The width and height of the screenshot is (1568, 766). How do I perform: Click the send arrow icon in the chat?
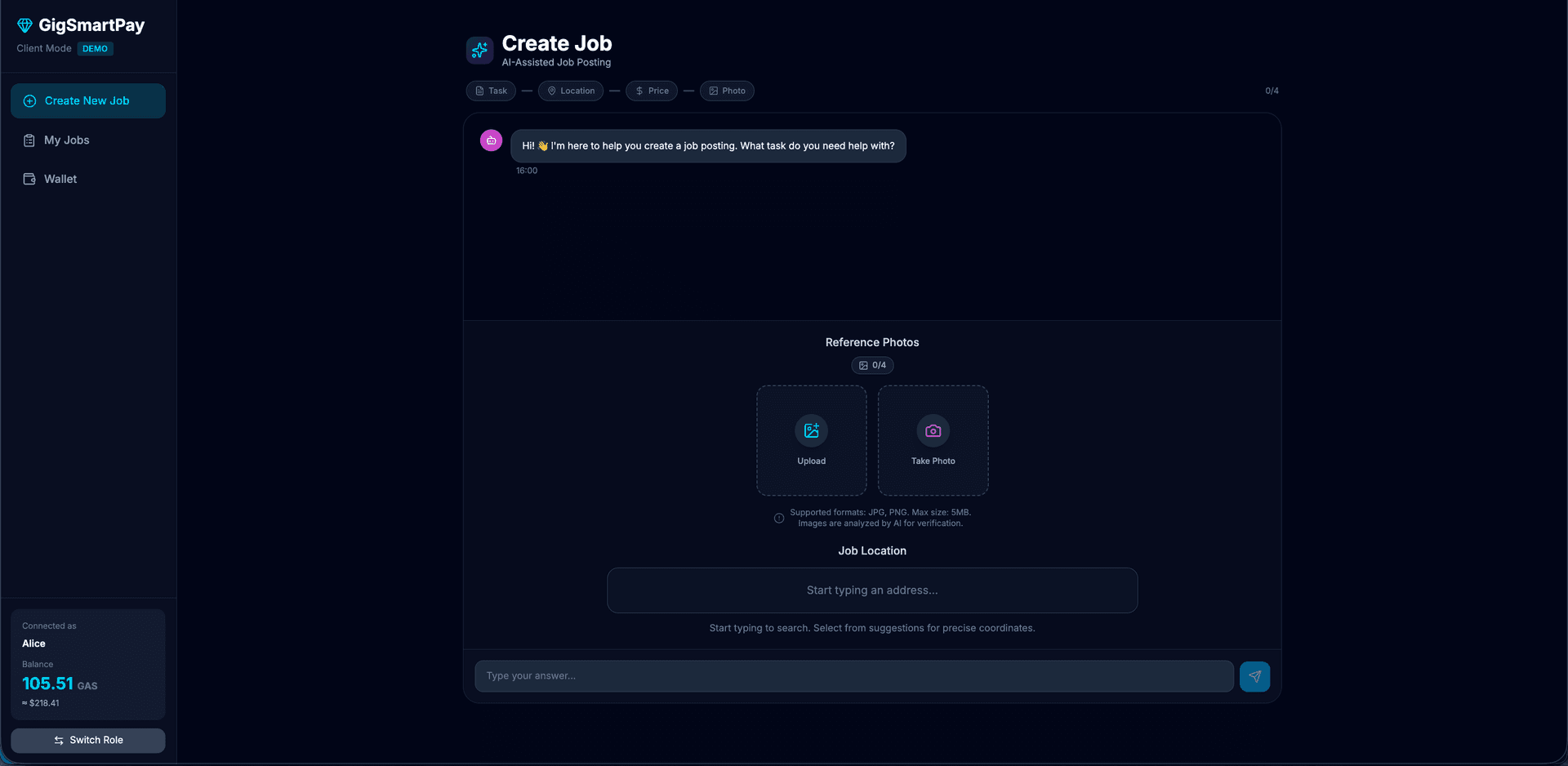pos(1255,676)
